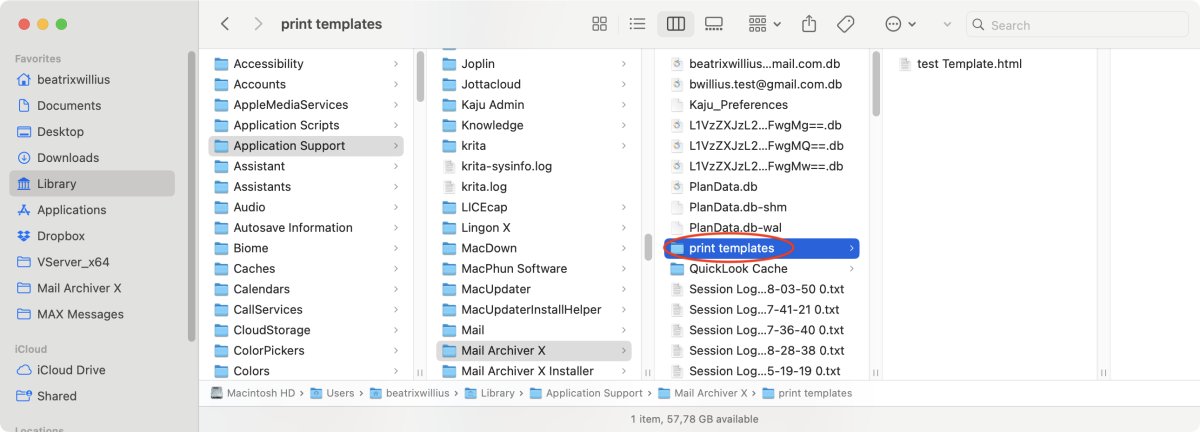Select the Accounts folder
The image size is (1200, 432).
(x=306, y=84)
